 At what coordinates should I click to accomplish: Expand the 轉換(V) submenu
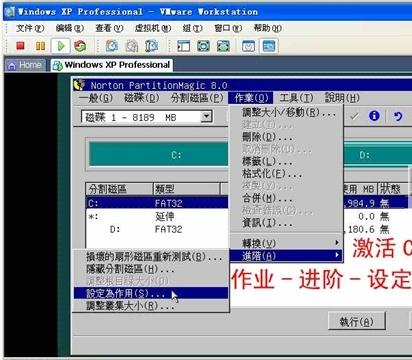(x=287, y=243)
